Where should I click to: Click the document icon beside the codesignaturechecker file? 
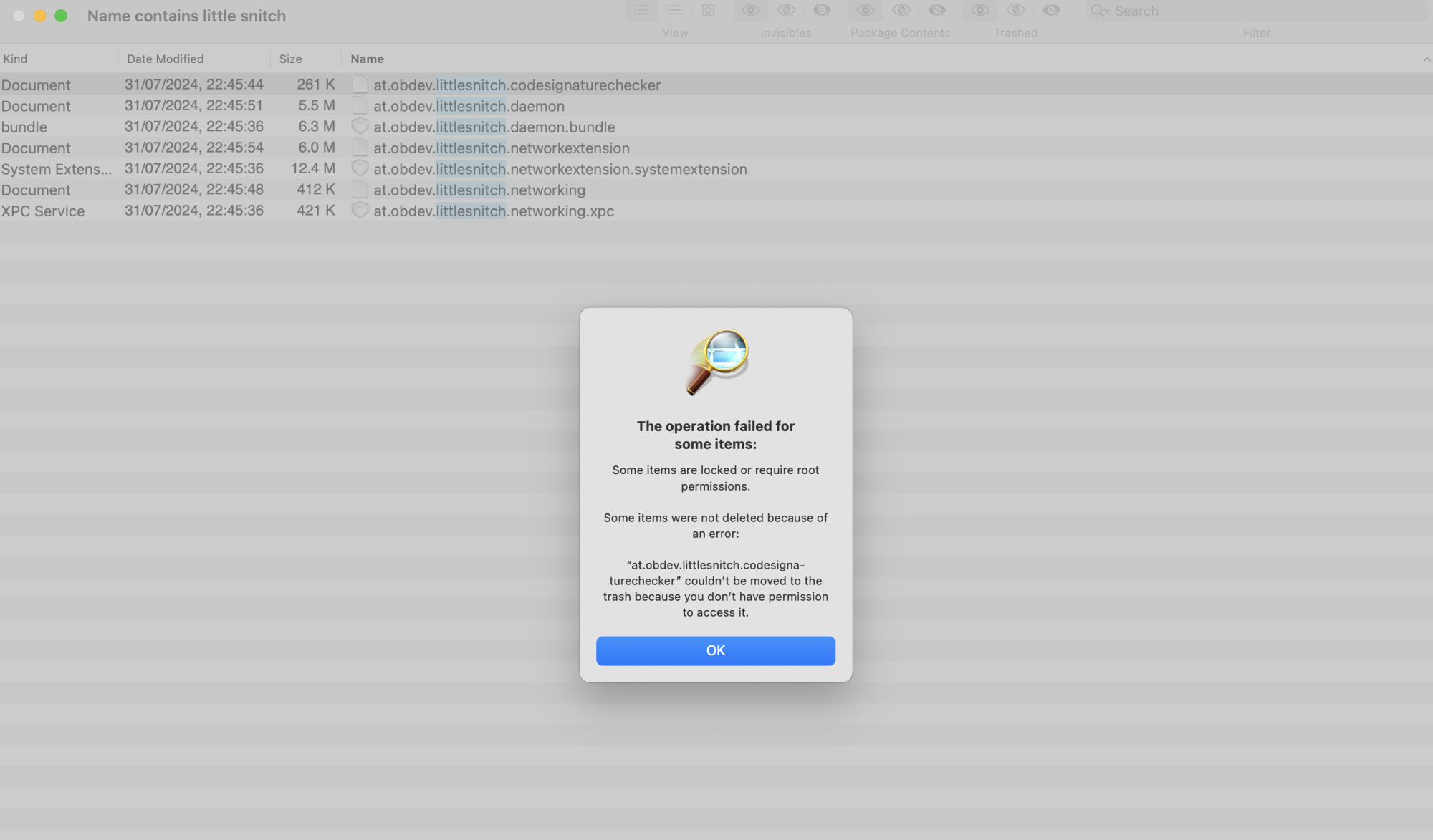point(360,85)
